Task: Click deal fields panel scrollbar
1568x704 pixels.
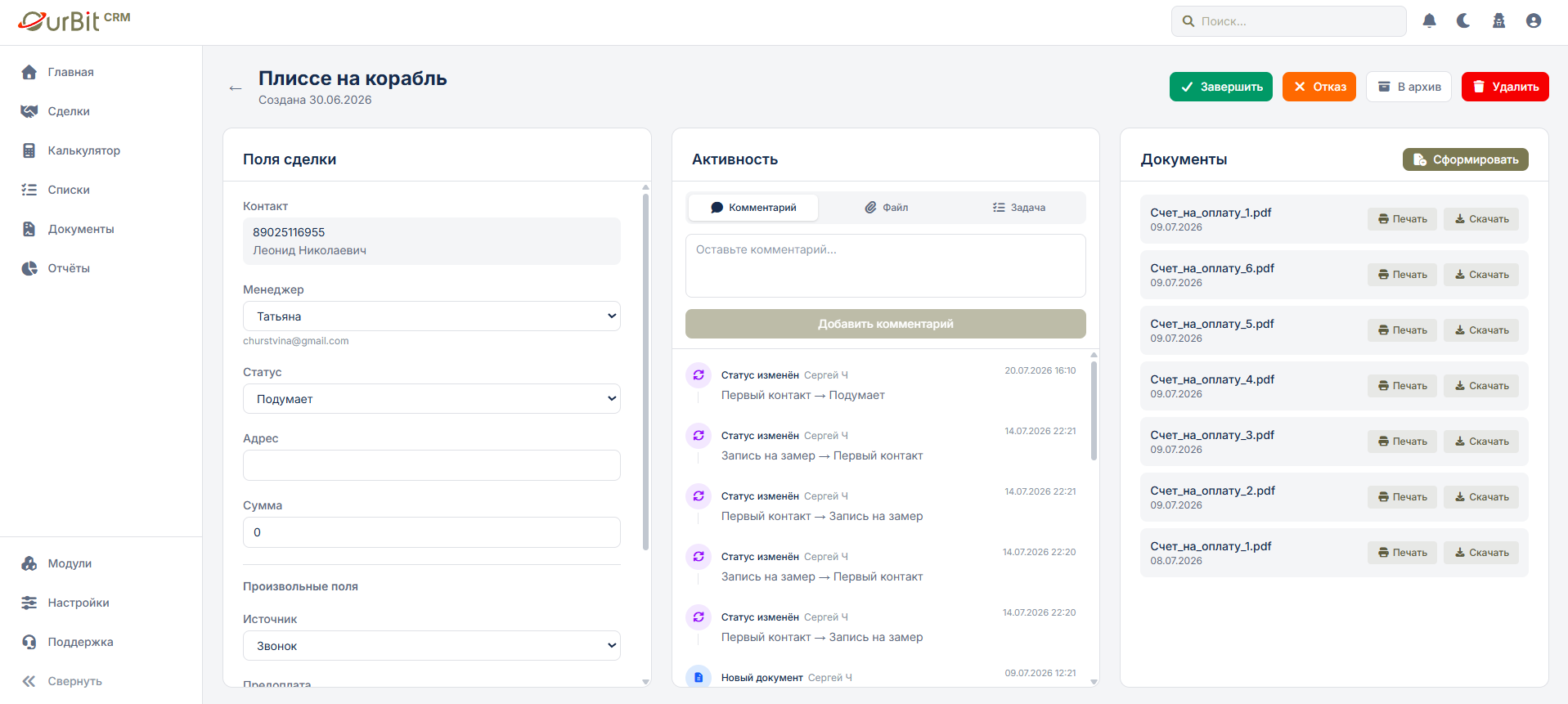Action: click(645, 372)
